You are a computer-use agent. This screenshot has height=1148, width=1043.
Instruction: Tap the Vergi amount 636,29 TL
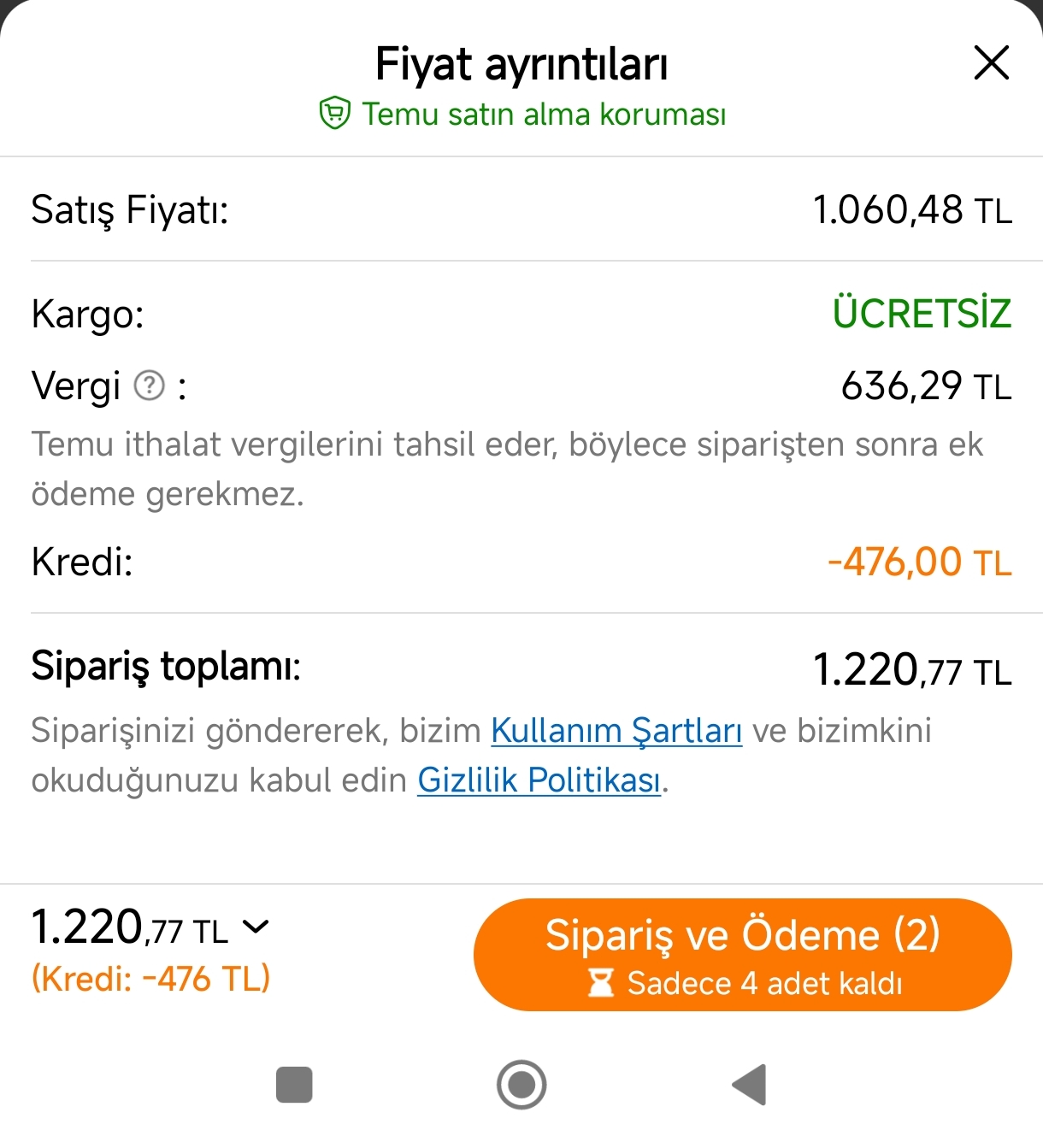point(927,386)
